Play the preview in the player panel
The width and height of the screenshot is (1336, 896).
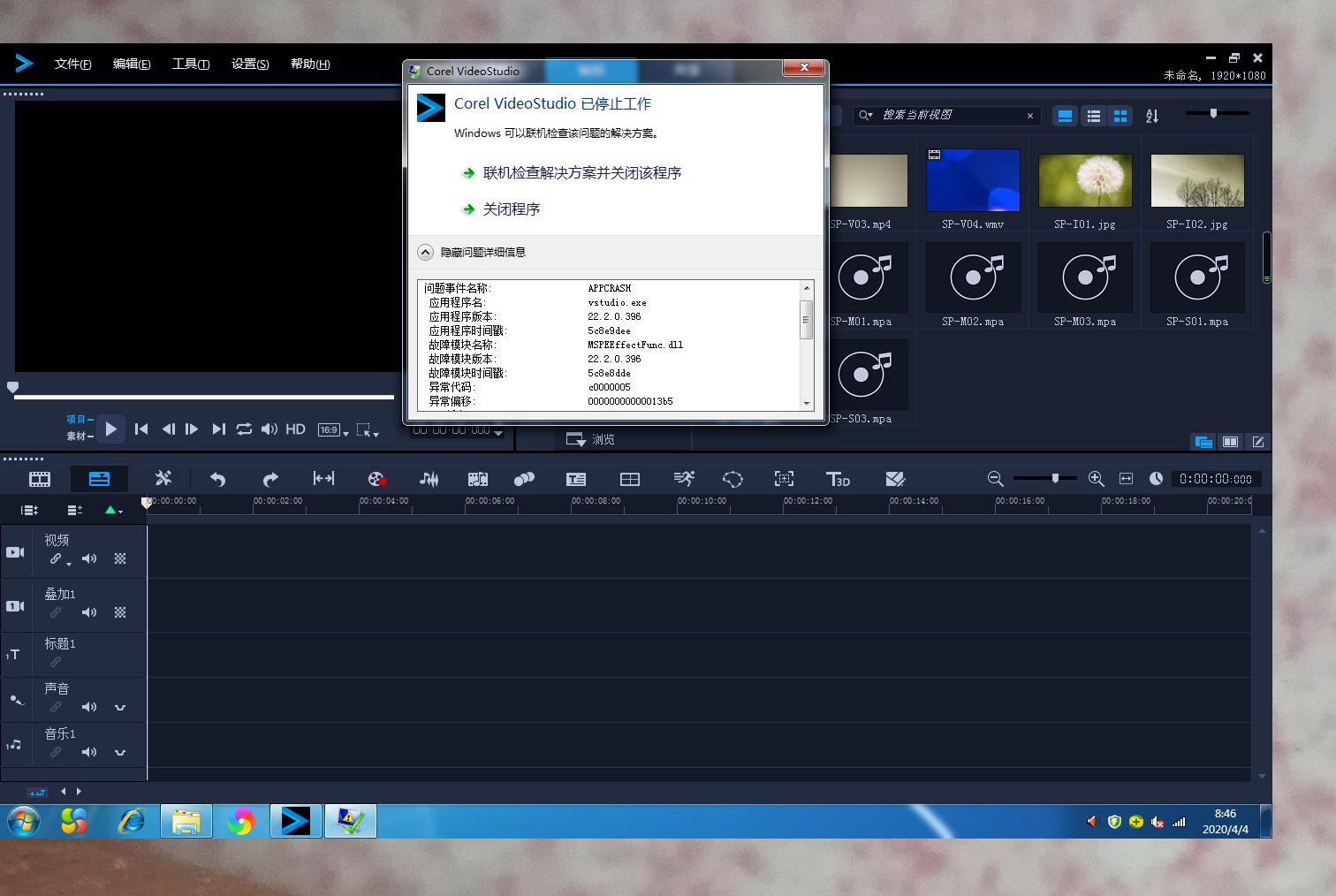click(110, 429)
